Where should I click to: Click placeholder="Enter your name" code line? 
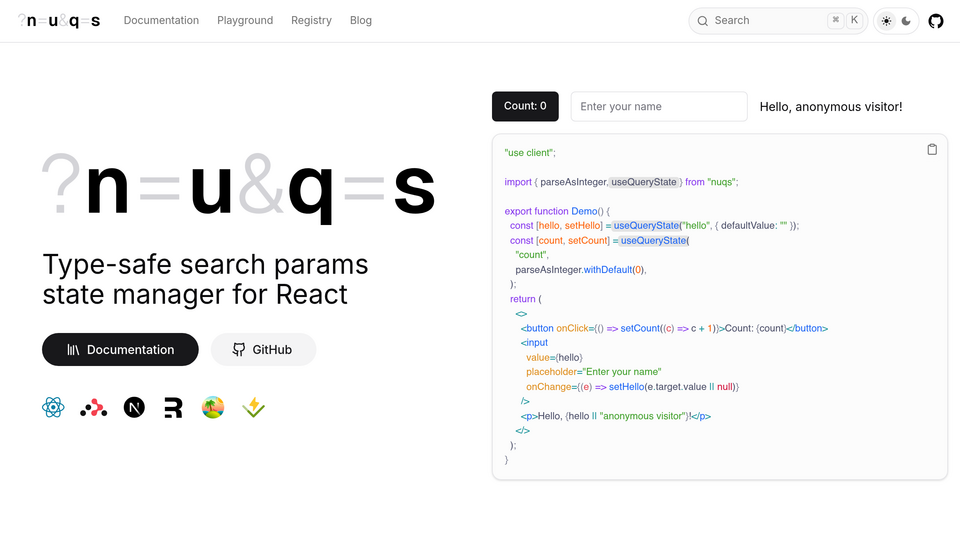[593, 372]
